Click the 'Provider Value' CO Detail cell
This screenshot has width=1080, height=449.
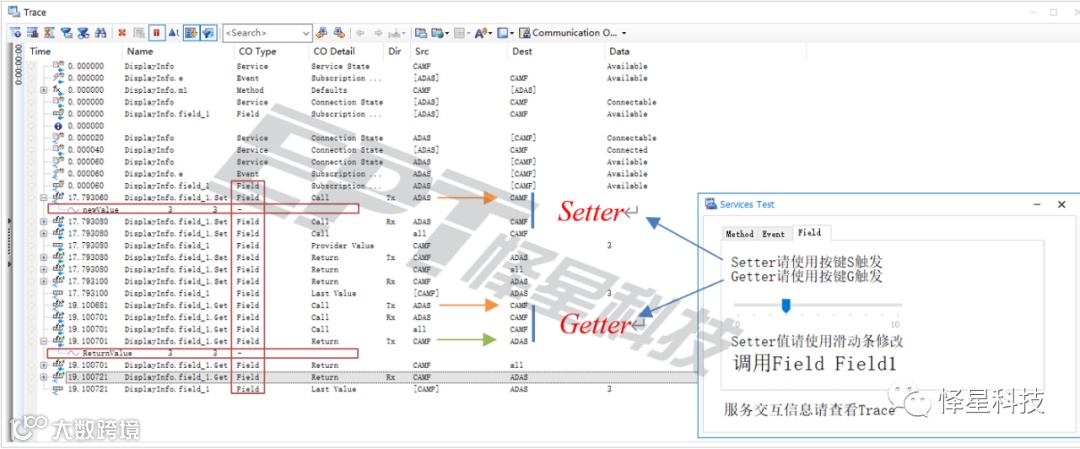click(x=342, y=246)
